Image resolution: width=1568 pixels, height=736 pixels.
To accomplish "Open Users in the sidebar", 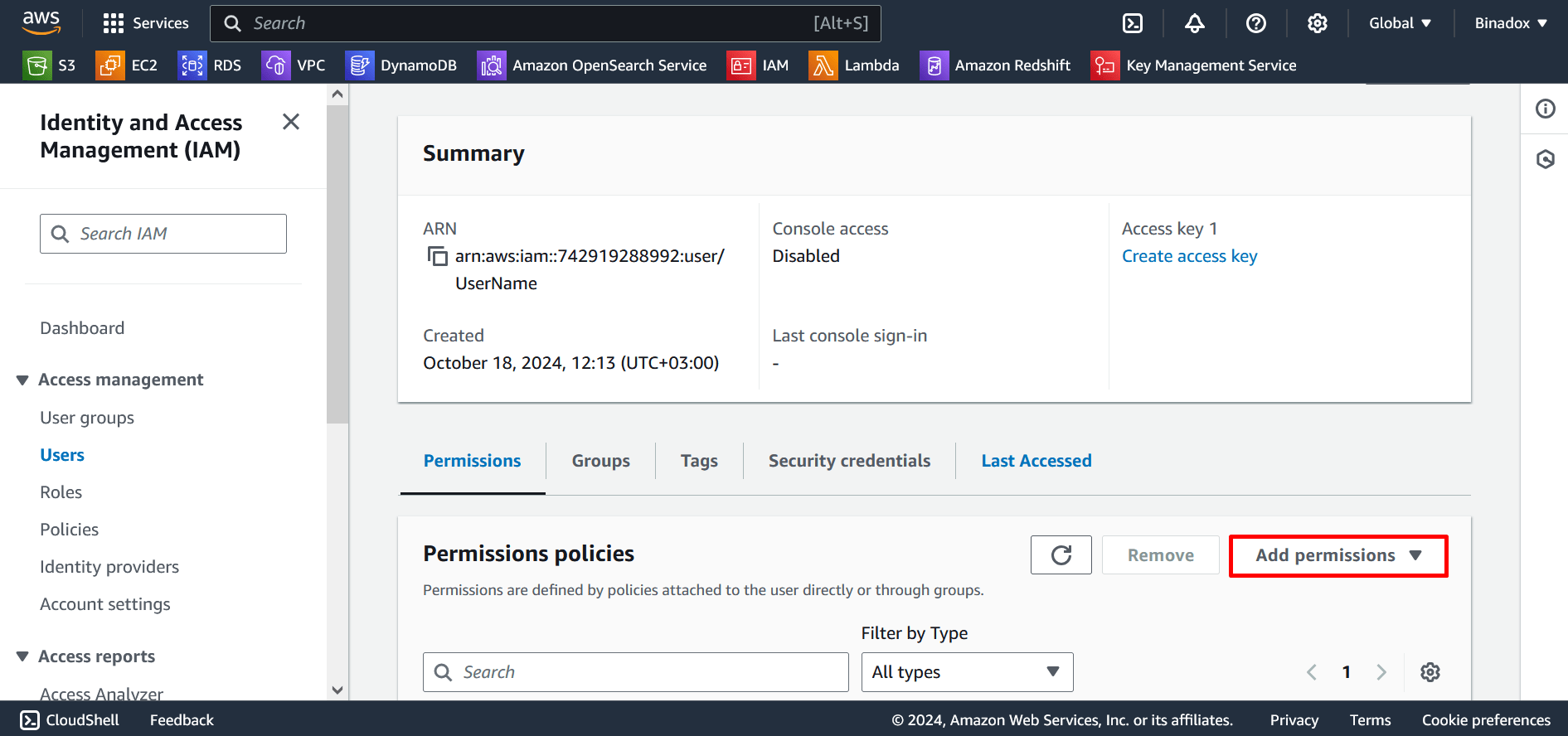I will 62,455.
